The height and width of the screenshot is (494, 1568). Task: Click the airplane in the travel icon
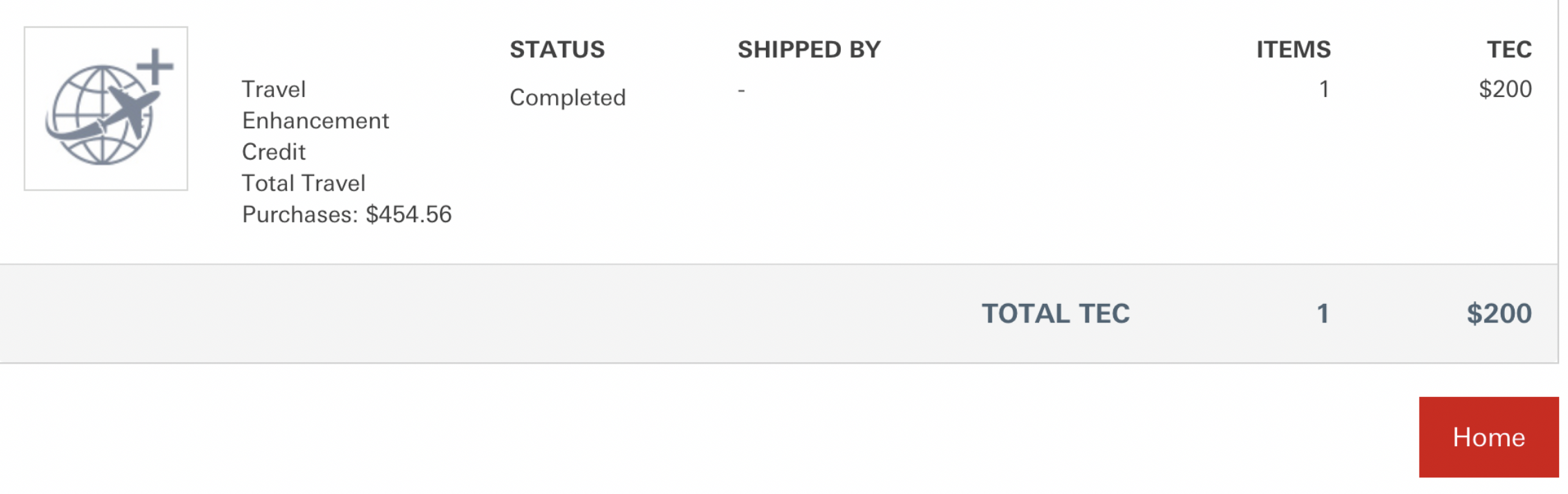pos(130,110)
